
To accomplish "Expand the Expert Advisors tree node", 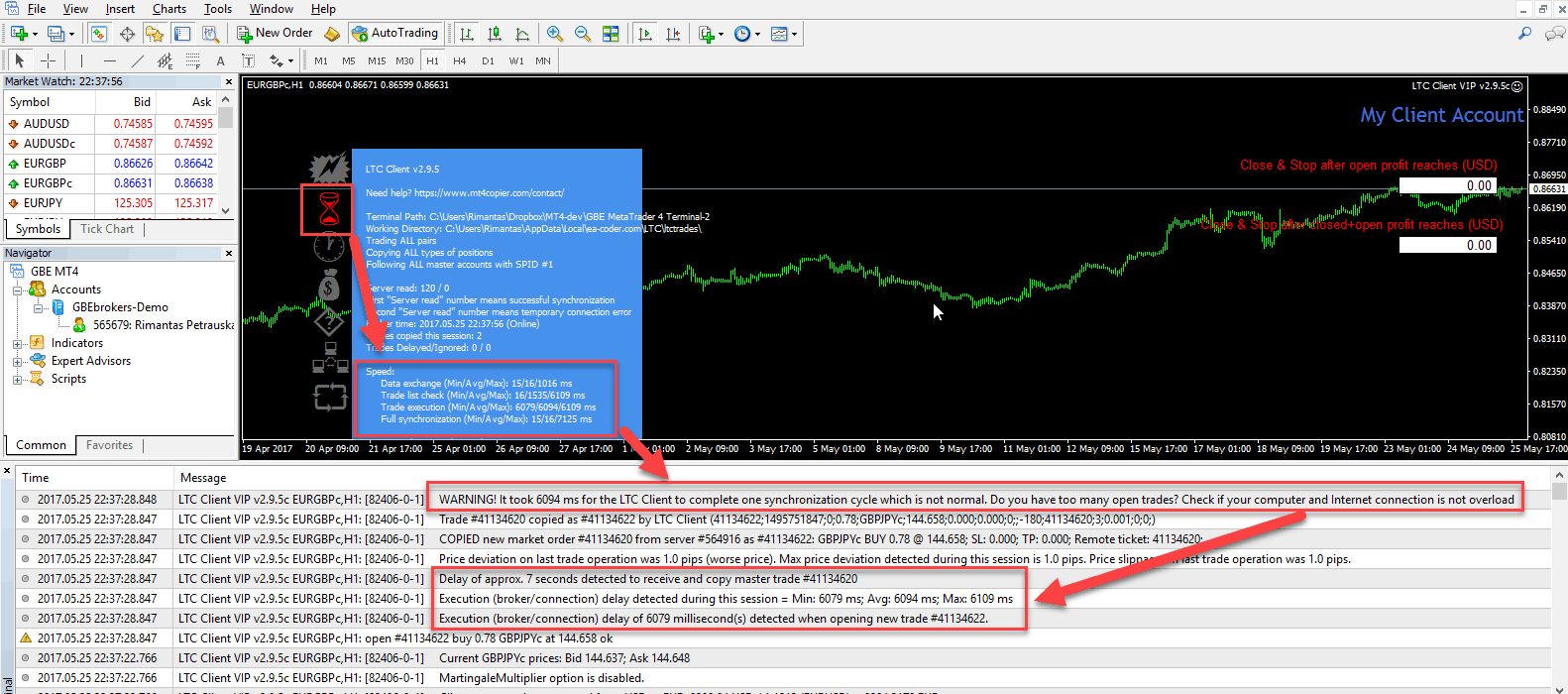I will click(x=17, y=362).
